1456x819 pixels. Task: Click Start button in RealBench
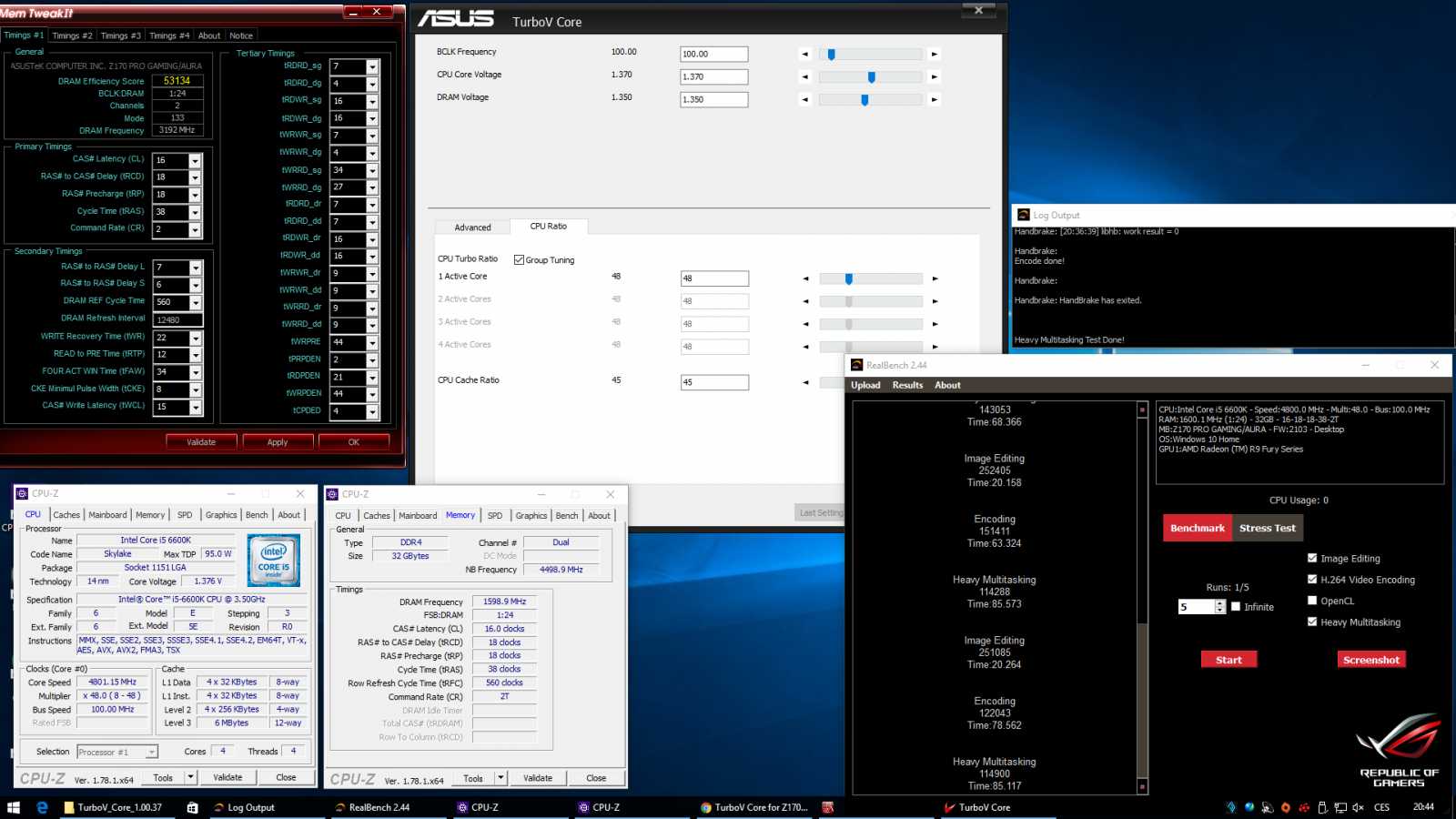click(1228, 660)
